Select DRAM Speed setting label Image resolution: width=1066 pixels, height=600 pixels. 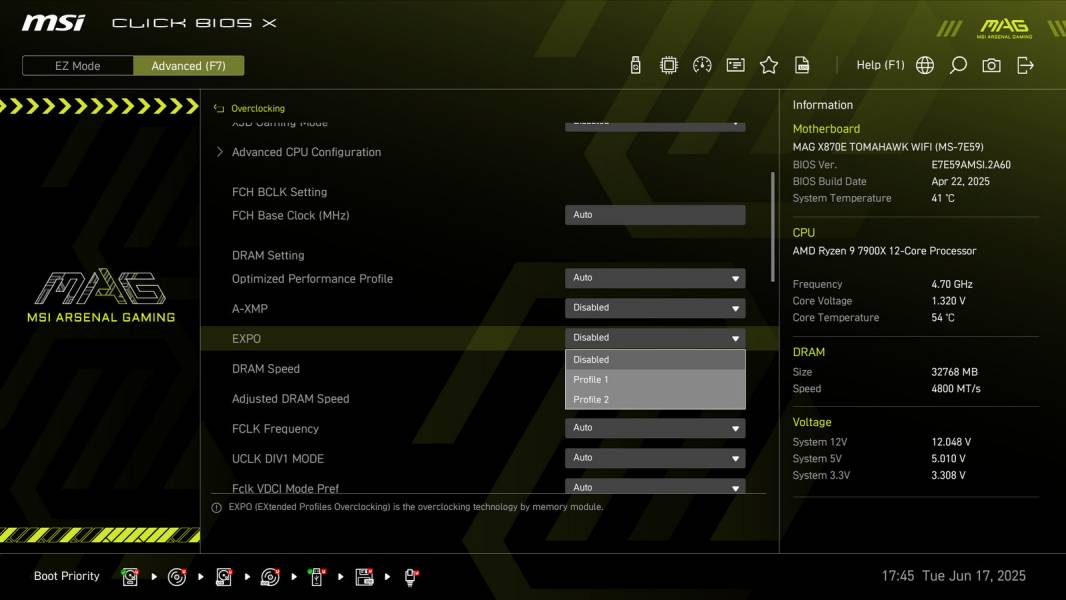[x=266, y=368]
